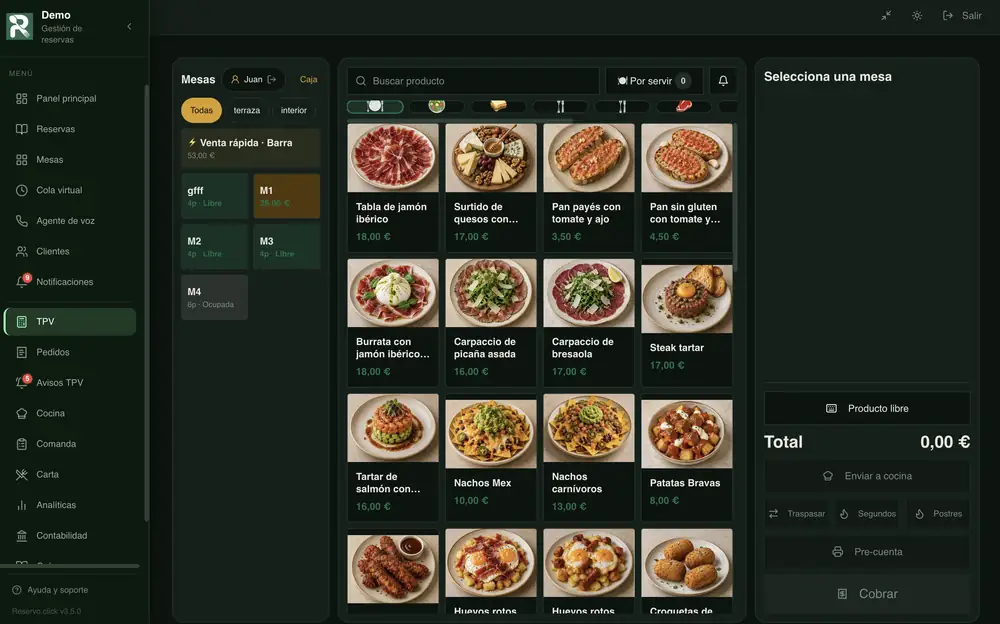Click the Salir logout button

962,15
